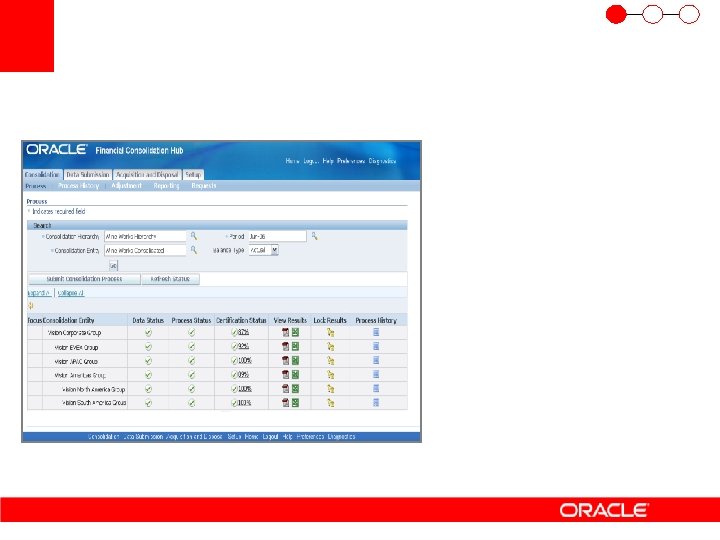Switch to Consolidation tab

click(42, 174)
